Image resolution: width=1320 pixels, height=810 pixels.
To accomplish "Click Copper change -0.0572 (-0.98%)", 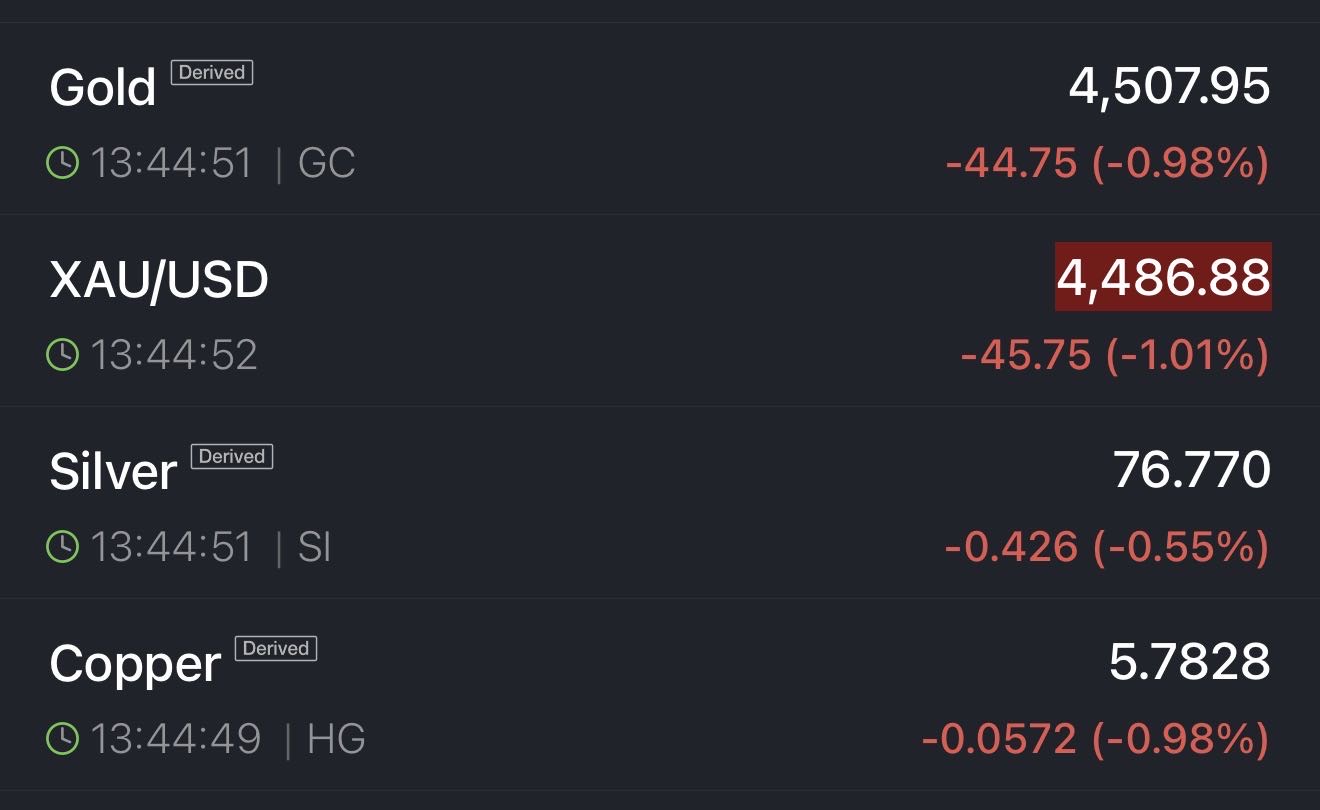I will pyautogui.click(x=1095, y=739).
